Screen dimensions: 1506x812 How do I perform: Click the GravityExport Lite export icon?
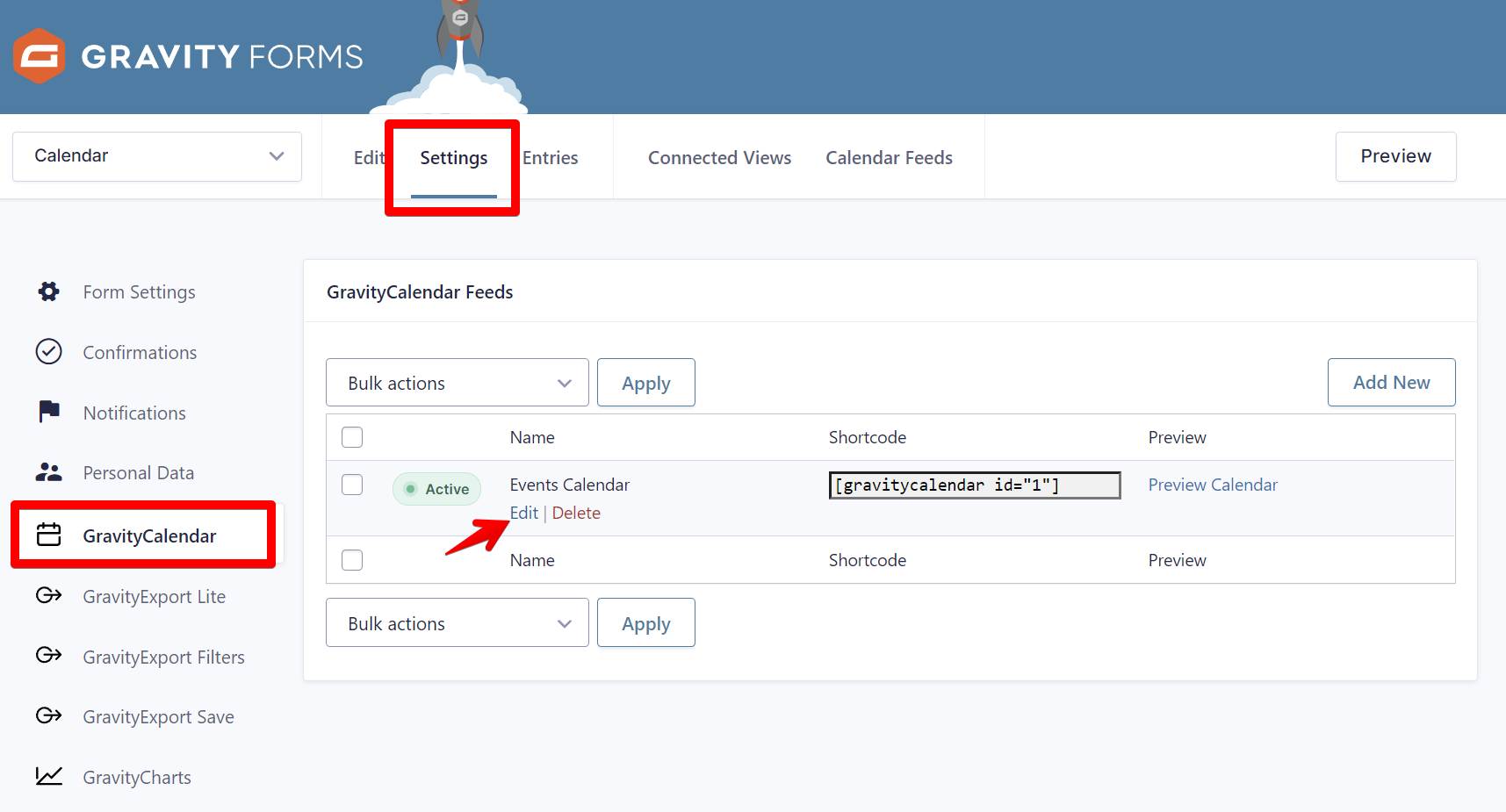(x=49, y=596)
